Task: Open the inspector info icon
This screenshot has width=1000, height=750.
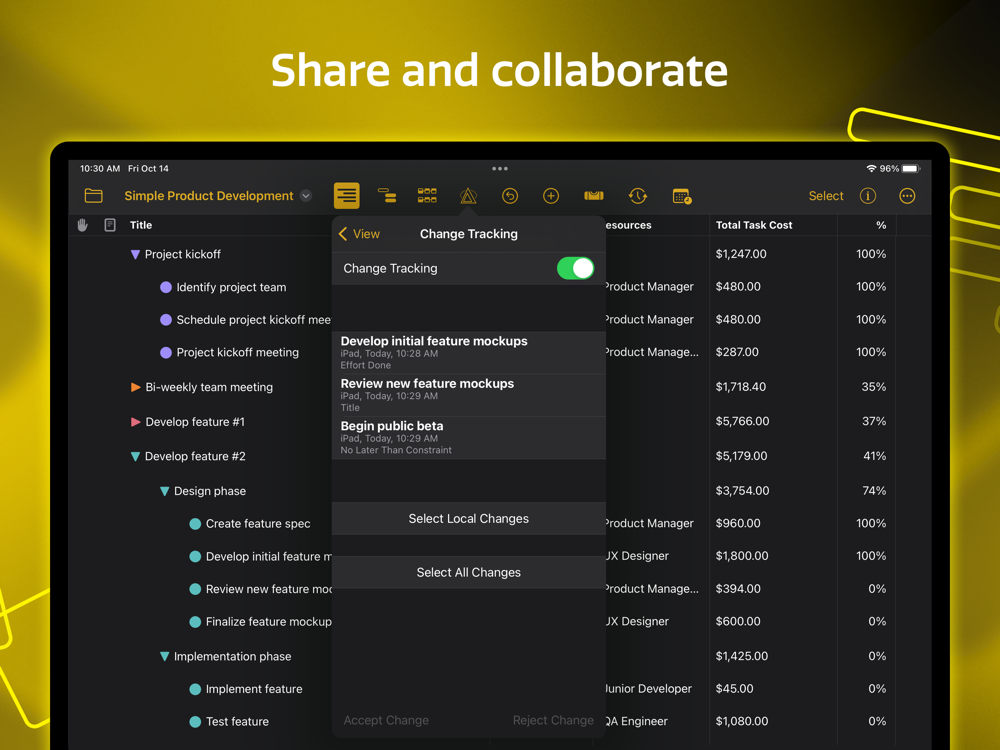Action: point(867,196)
